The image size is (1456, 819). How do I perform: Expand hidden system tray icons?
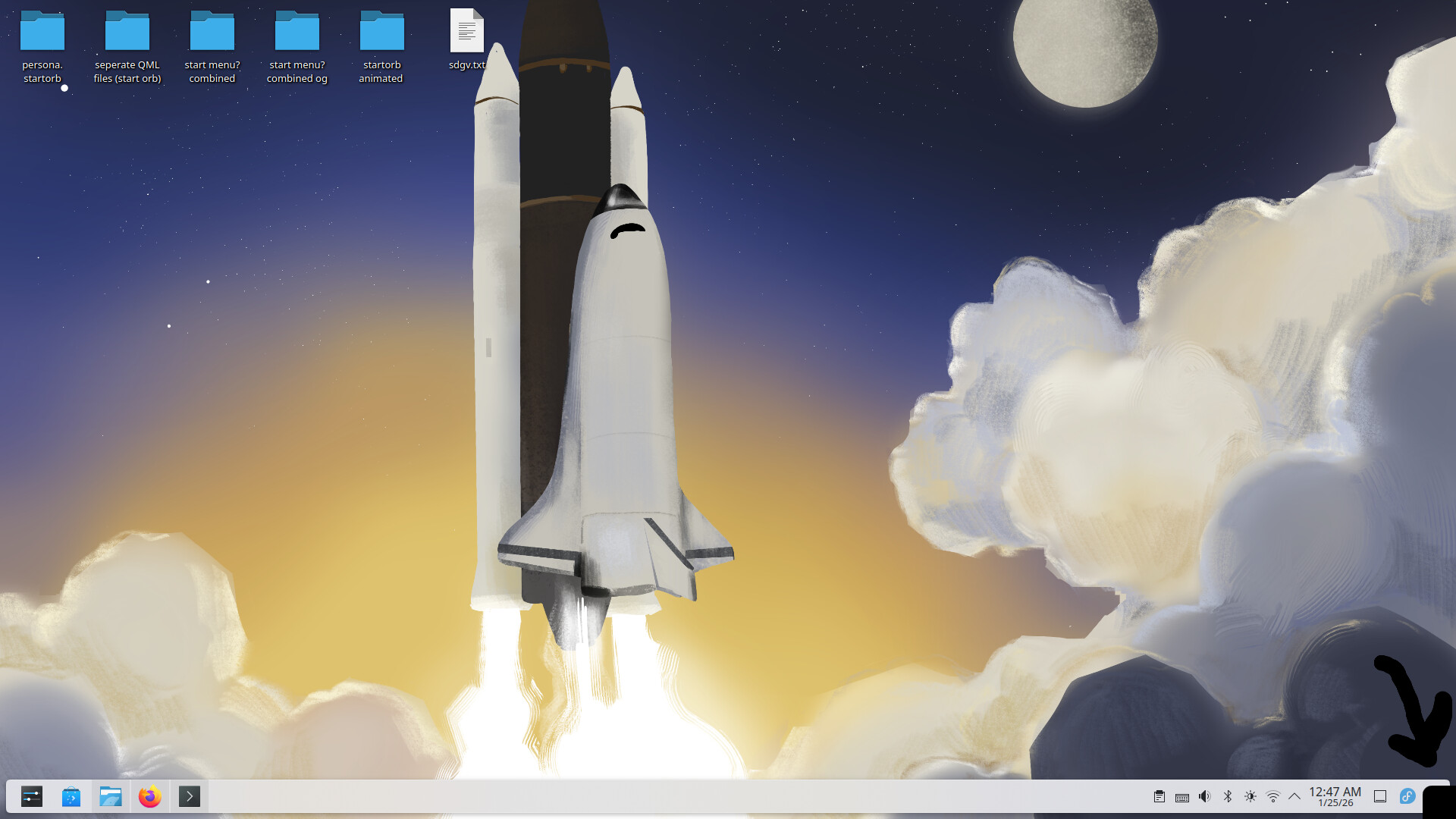coord(1294,796)
